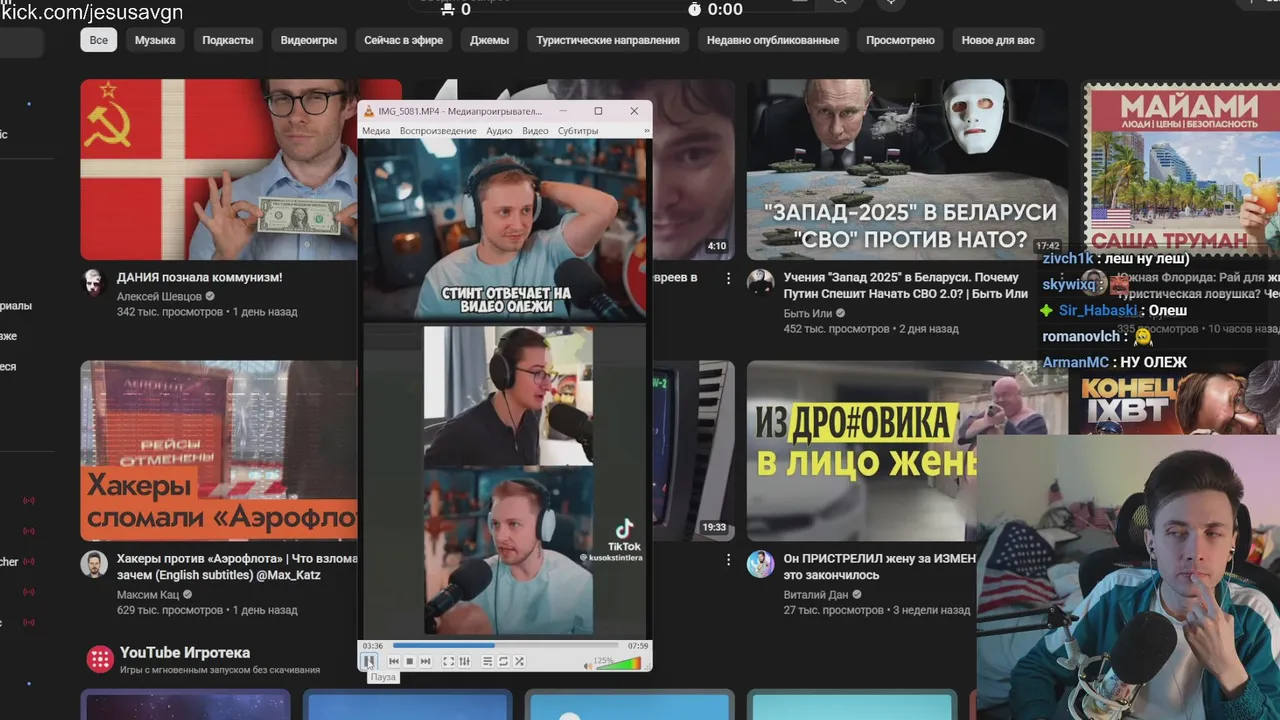Open ДАНИЯ познала коммунизм! title link
Viewport: 1280px width, 720px height.
[200, 277]
